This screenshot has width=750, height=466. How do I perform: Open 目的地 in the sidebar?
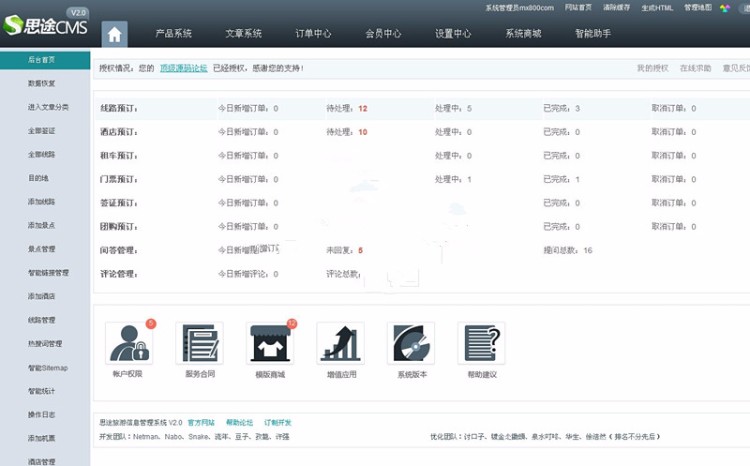(38, 178)
